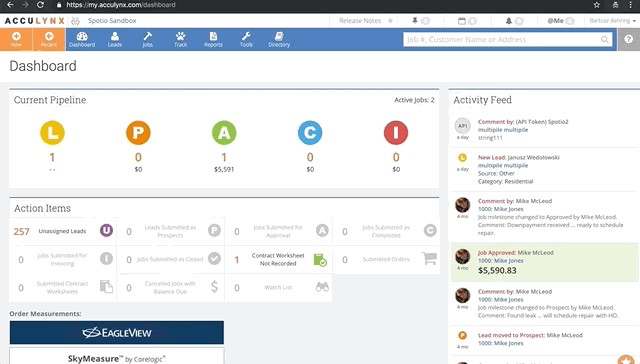
Task: Open notifications bell icon
Action: (509, 21)
